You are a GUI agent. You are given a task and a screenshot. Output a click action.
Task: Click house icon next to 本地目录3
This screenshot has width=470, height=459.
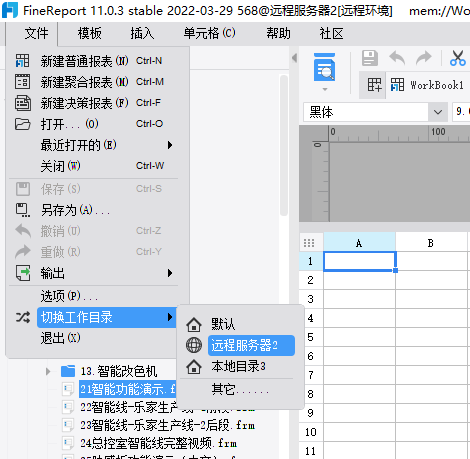pyautogui.click(x=194, y=367)
